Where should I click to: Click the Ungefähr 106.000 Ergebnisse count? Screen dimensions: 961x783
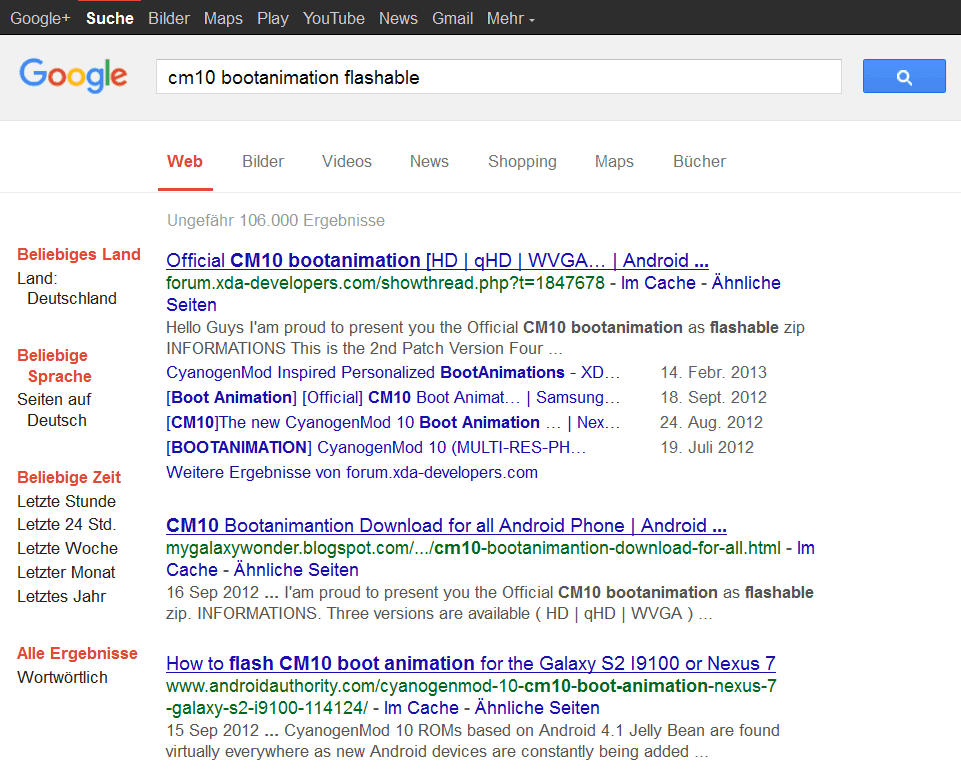[x=276, y=221]
